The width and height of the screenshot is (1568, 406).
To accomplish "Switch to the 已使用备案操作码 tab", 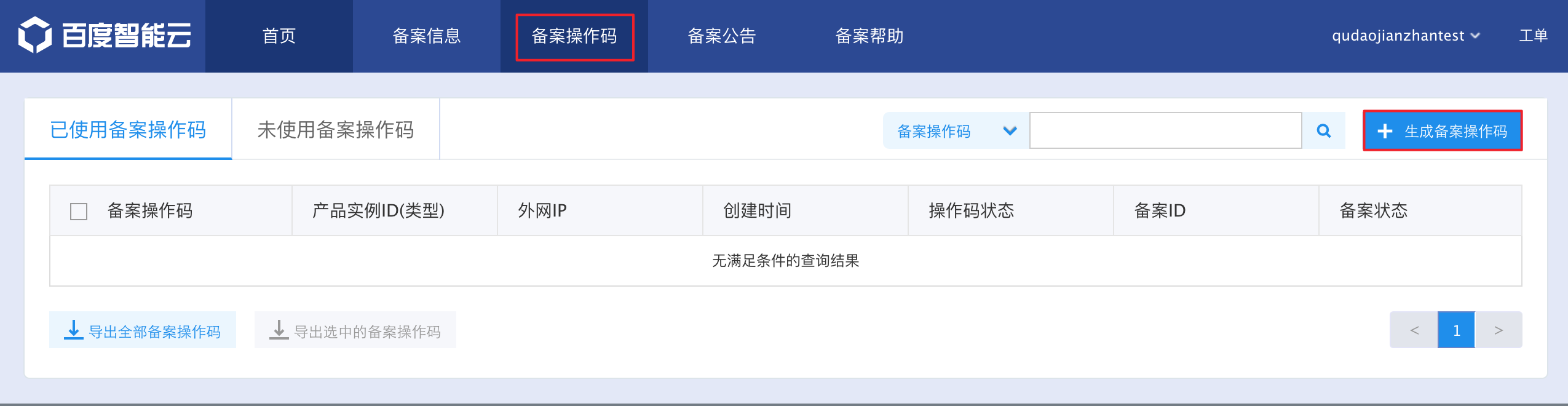I will tap(128, 130).
